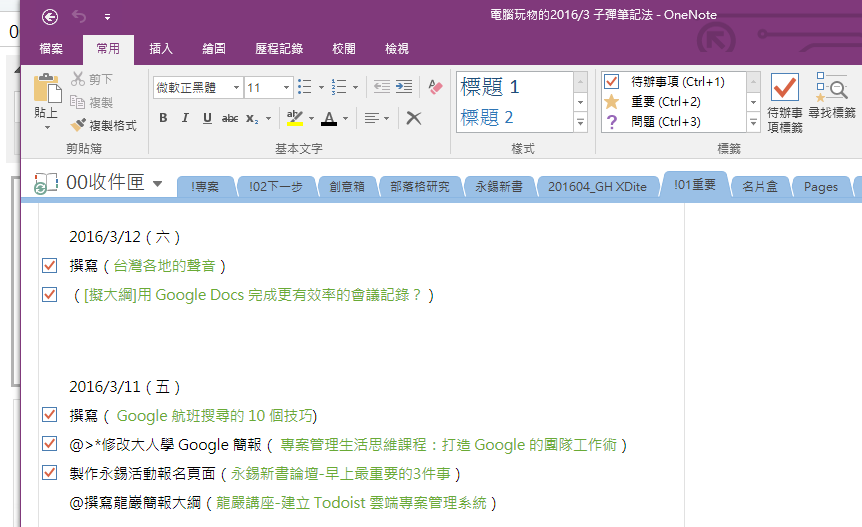This screenshot has width=862, height=527.
Task: Expand numbered list style dropdown
Action: point(355,87)
